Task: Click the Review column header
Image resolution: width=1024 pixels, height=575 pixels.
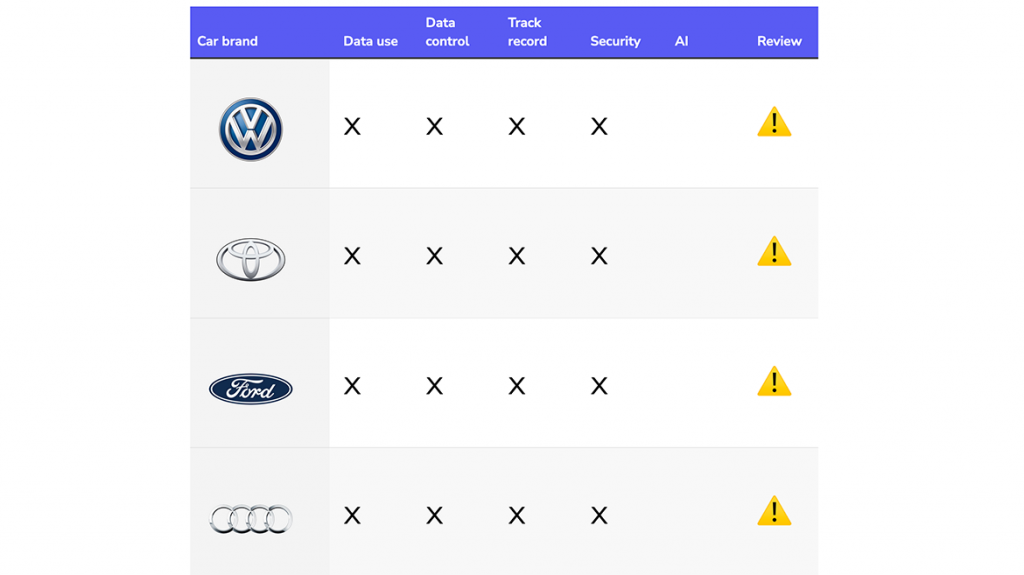Action: (x=779, y=41)
